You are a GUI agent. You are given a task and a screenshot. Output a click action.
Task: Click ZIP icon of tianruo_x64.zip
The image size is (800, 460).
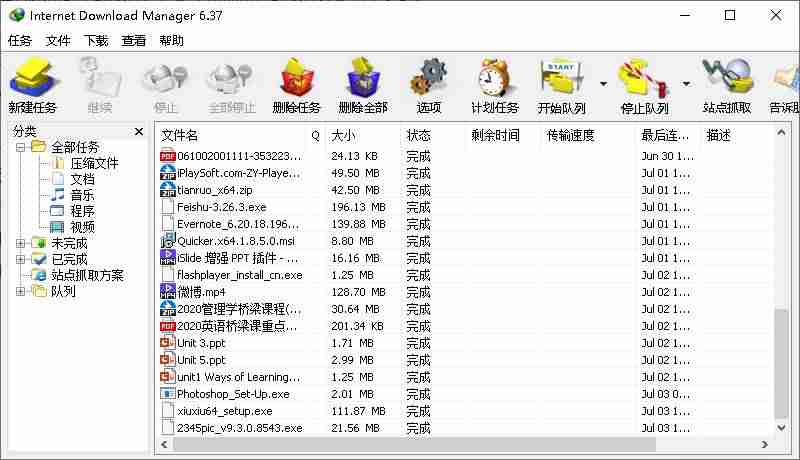(168, 190)
